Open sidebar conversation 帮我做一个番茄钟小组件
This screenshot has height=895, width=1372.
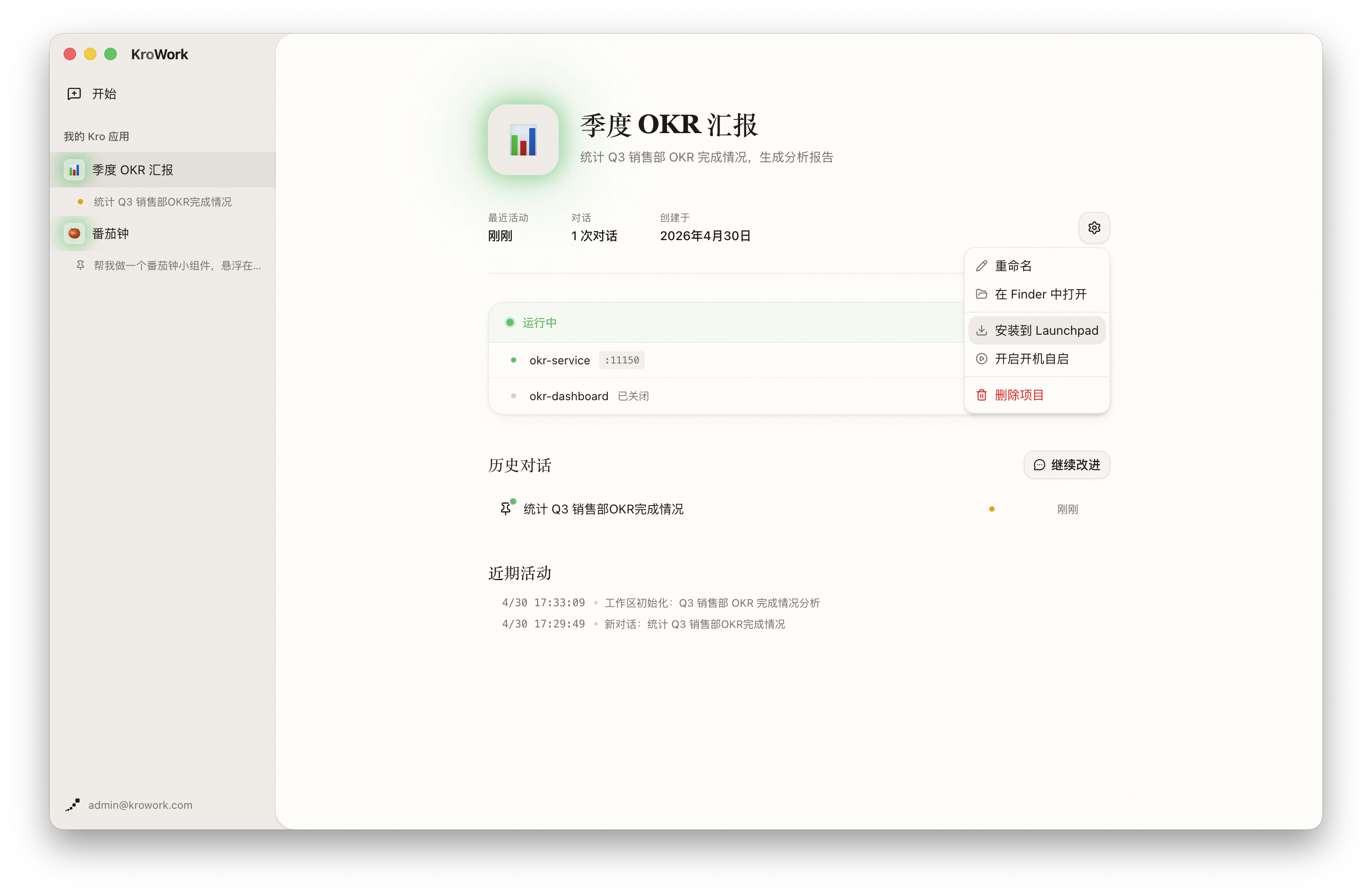(177, 265)
